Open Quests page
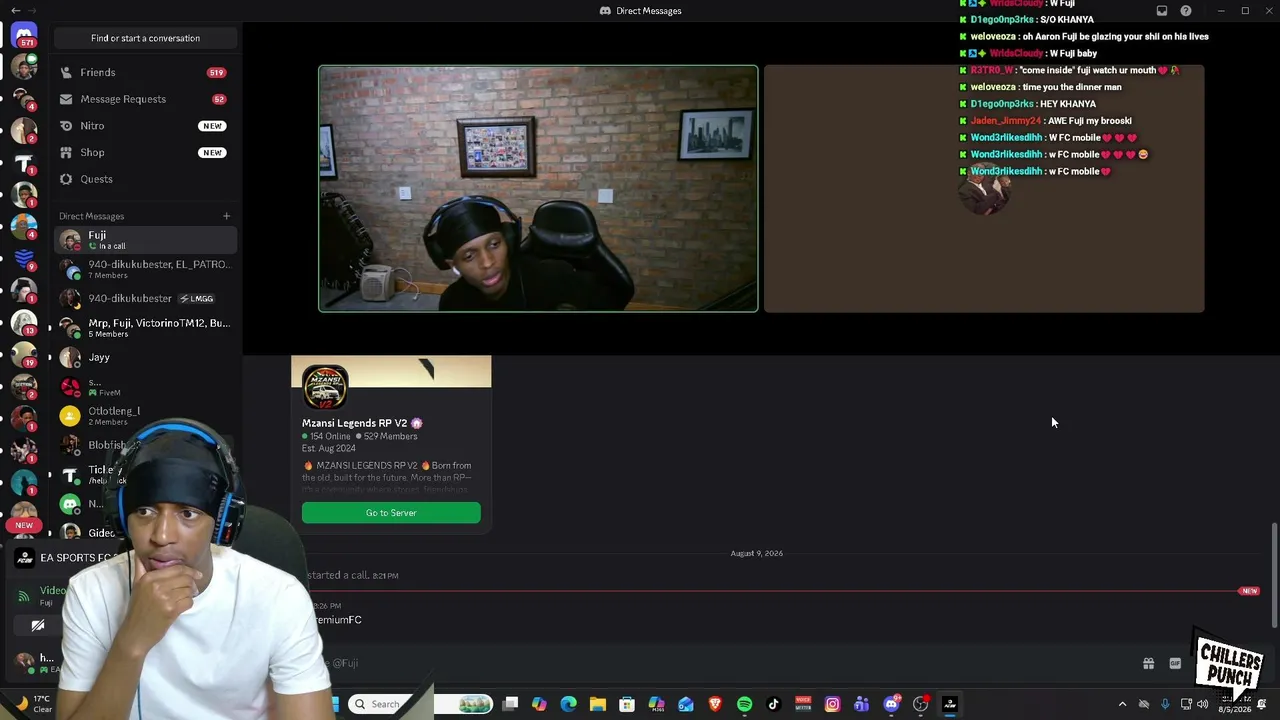The height and width of the screenshot is (720, 1280). pyautogui.click(x=145, y=179)
